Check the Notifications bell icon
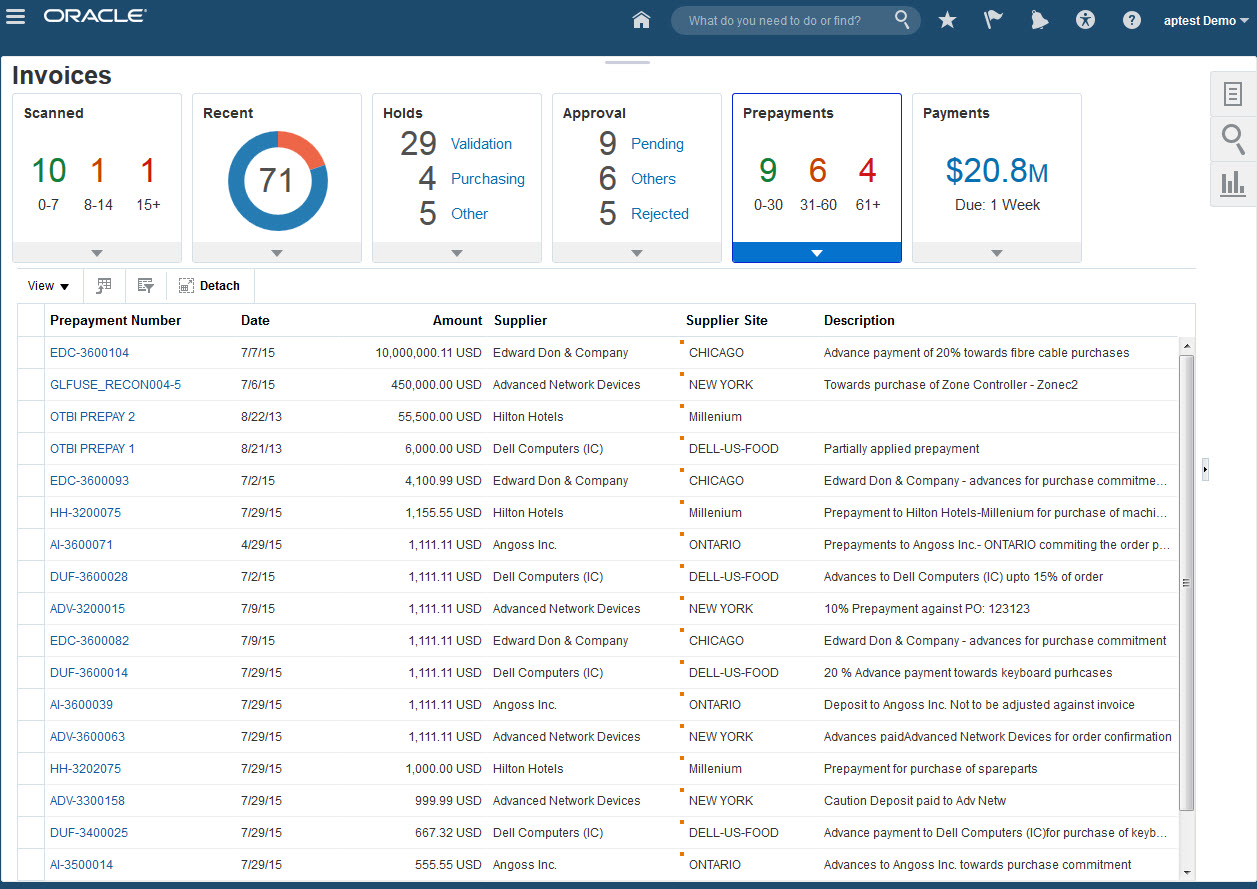The image size is (1257, 889). [x=1039, y=20]
